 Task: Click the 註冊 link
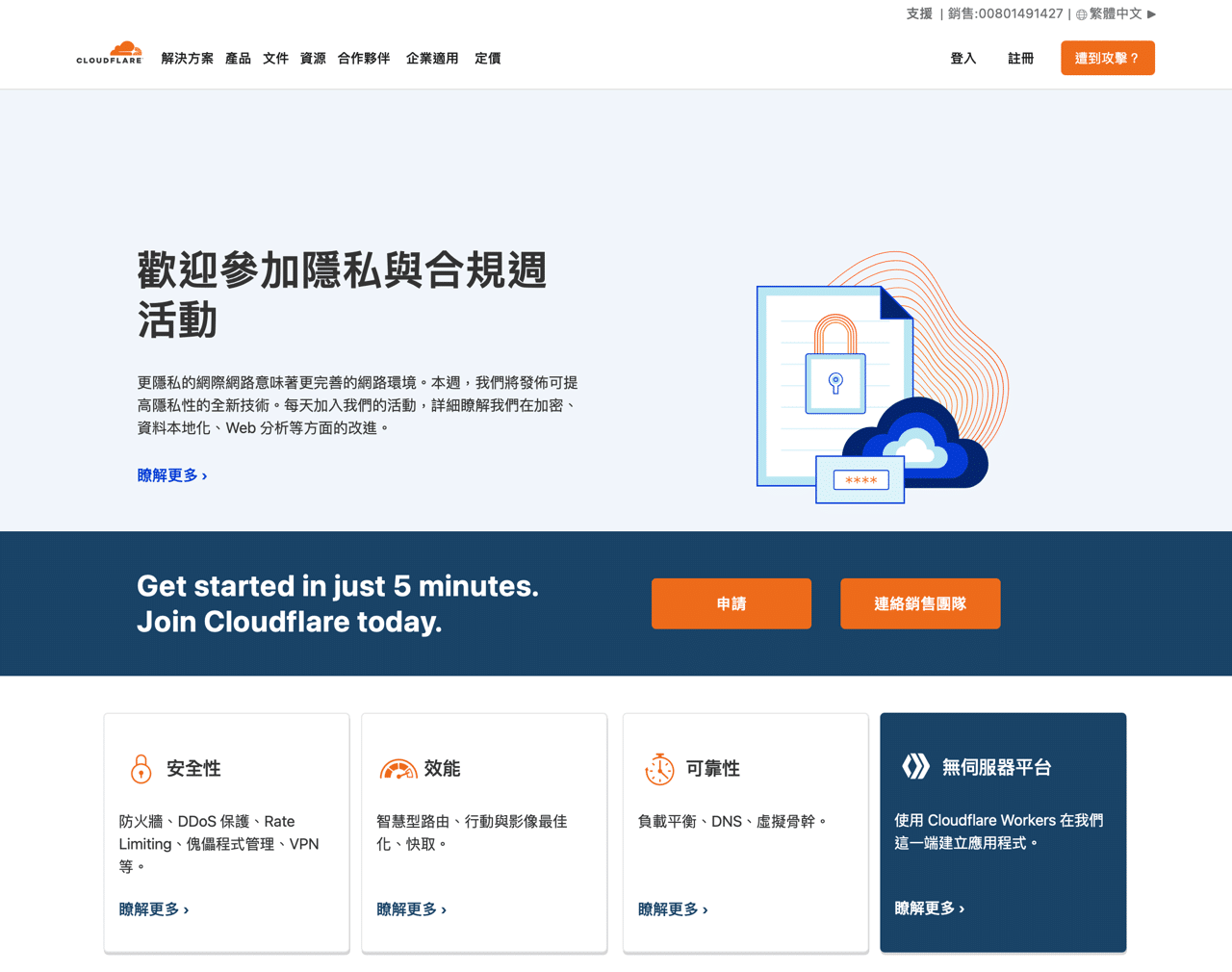[x=1021, y=59]
